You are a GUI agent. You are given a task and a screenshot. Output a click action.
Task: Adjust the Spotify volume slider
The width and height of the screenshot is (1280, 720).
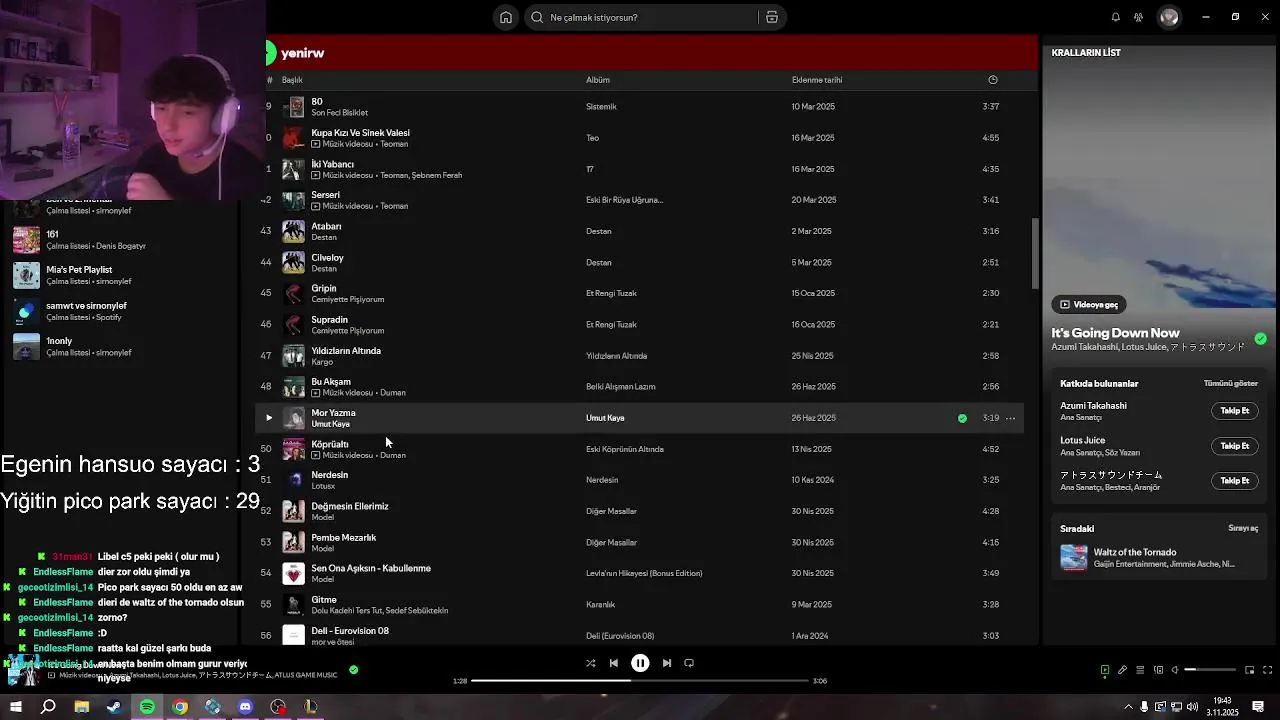click(1210, 670)
